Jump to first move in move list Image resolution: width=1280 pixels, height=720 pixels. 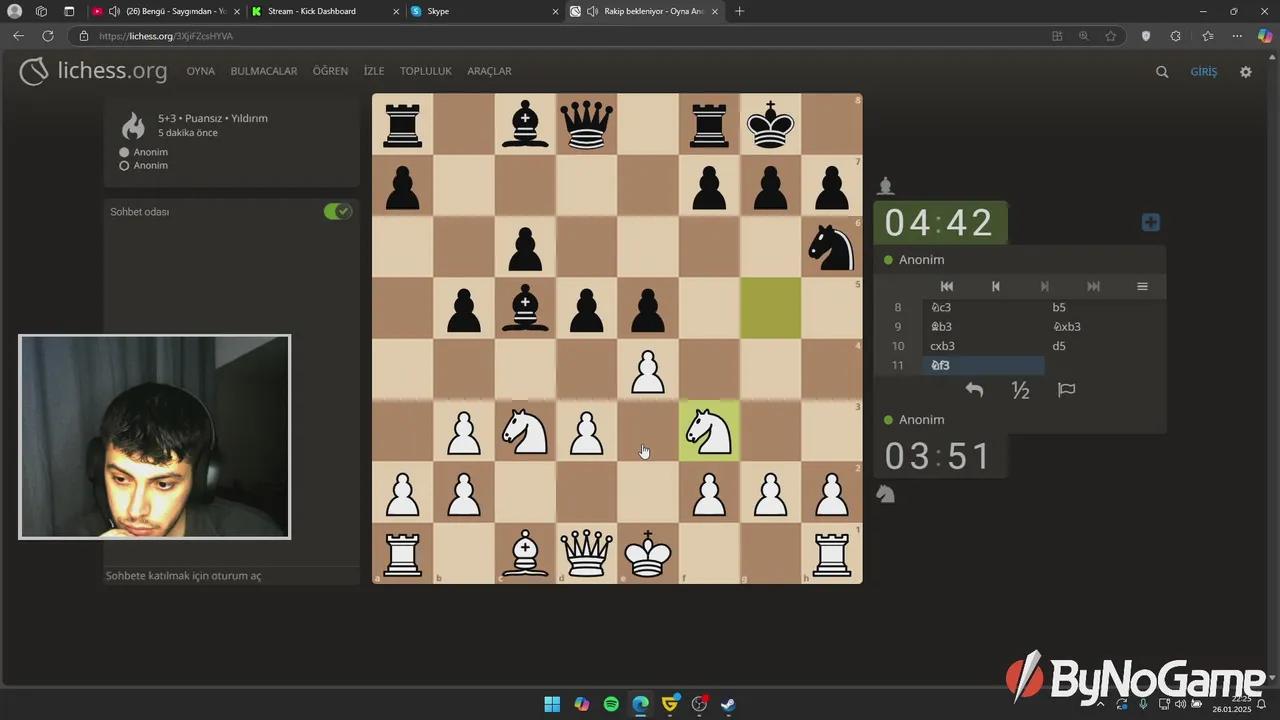[x=947, y=286]
